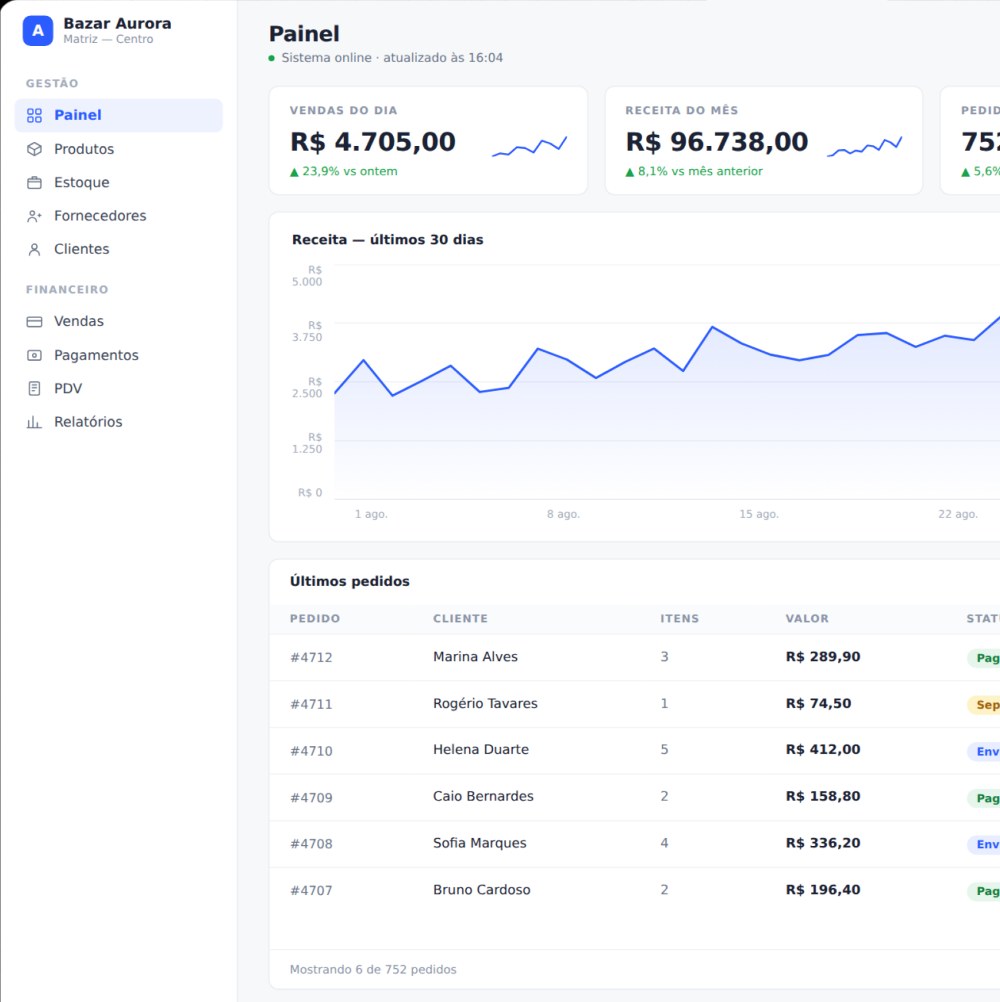
Task: Open the Painel menu item
Action: coord(119,115)
